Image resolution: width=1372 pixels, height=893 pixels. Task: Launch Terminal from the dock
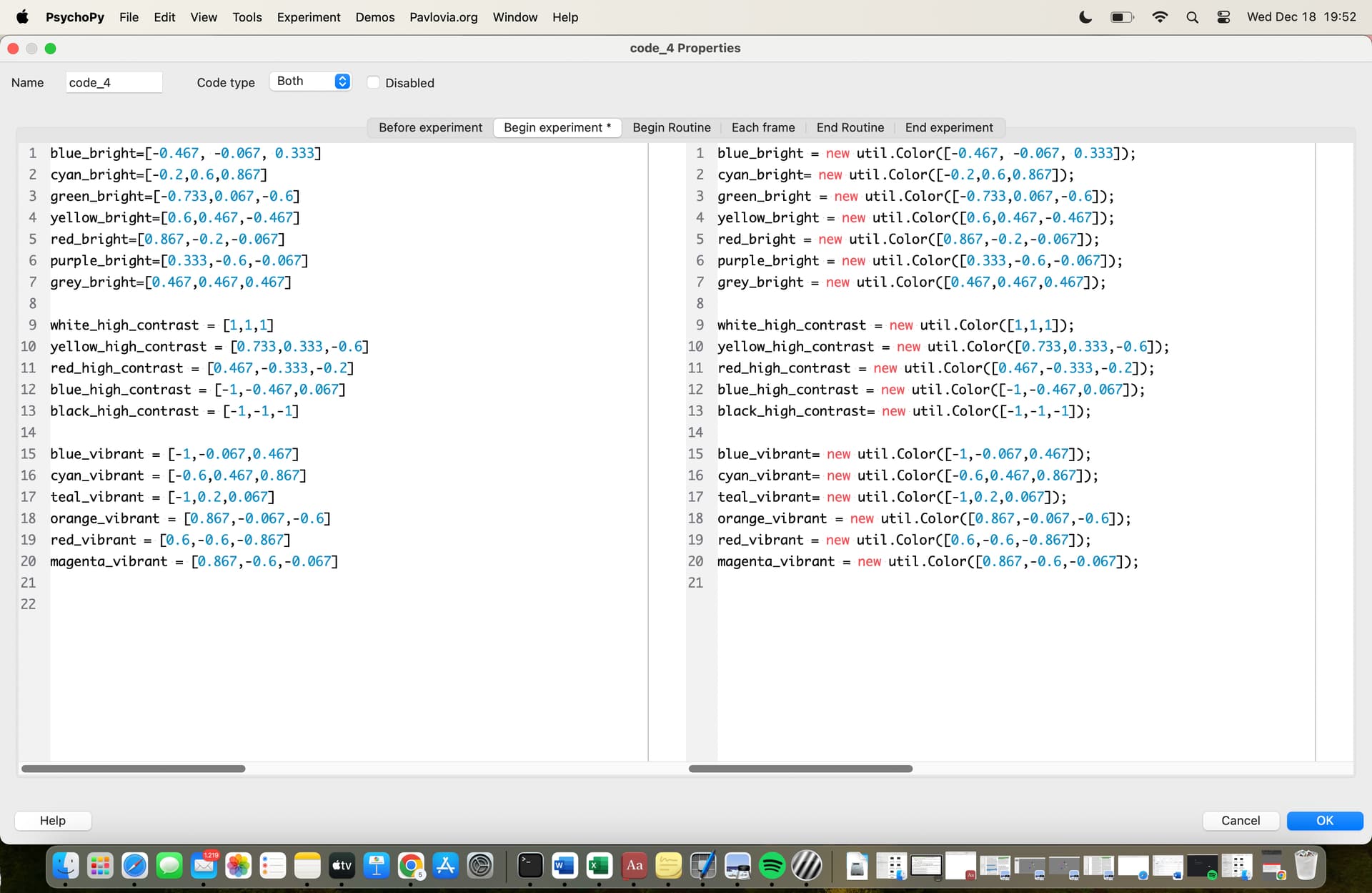tap(530, 866)
